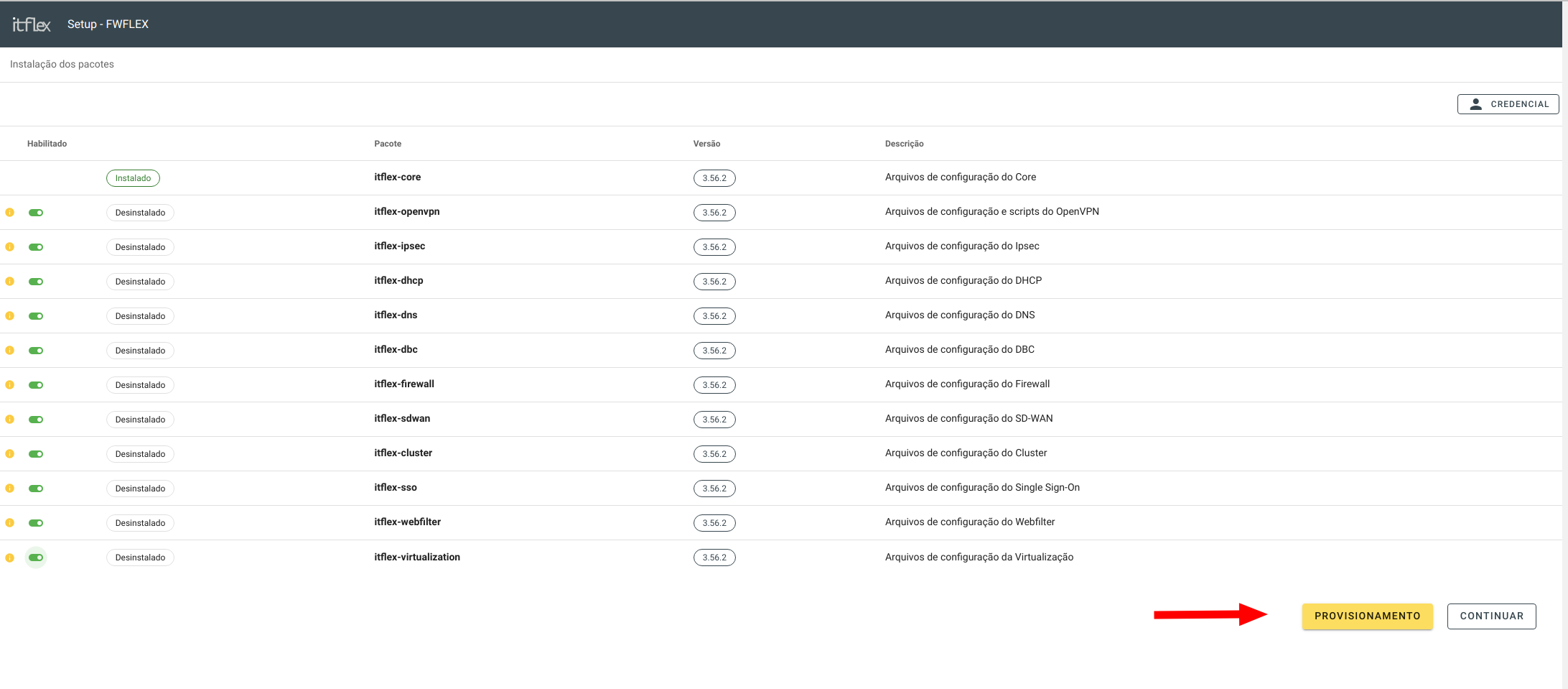1568x689 pixels.
Task: Toggle the itflex-sso package switch
Action: pos(36,489)
